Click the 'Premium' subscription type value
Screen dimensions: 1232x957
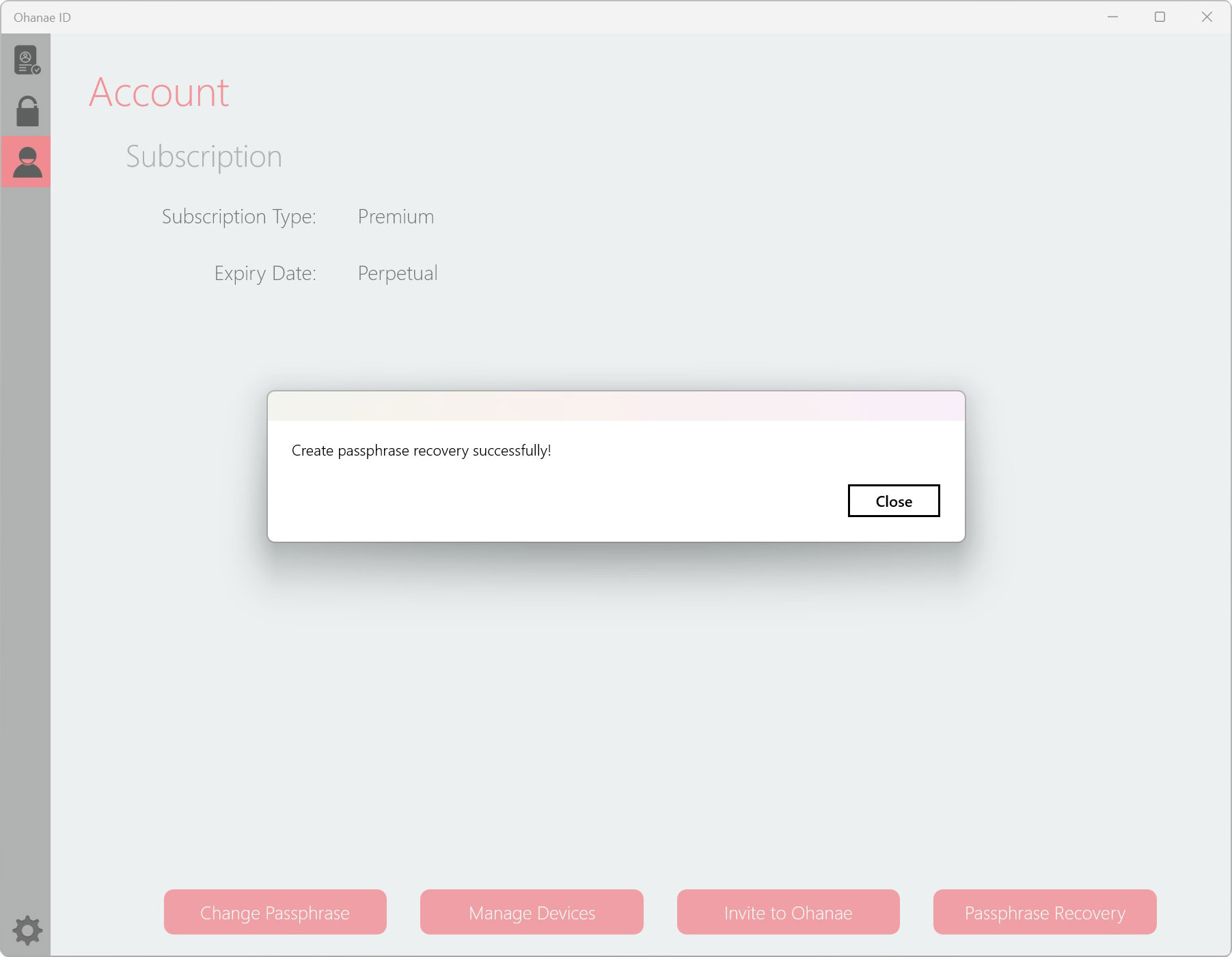point(396,217)
